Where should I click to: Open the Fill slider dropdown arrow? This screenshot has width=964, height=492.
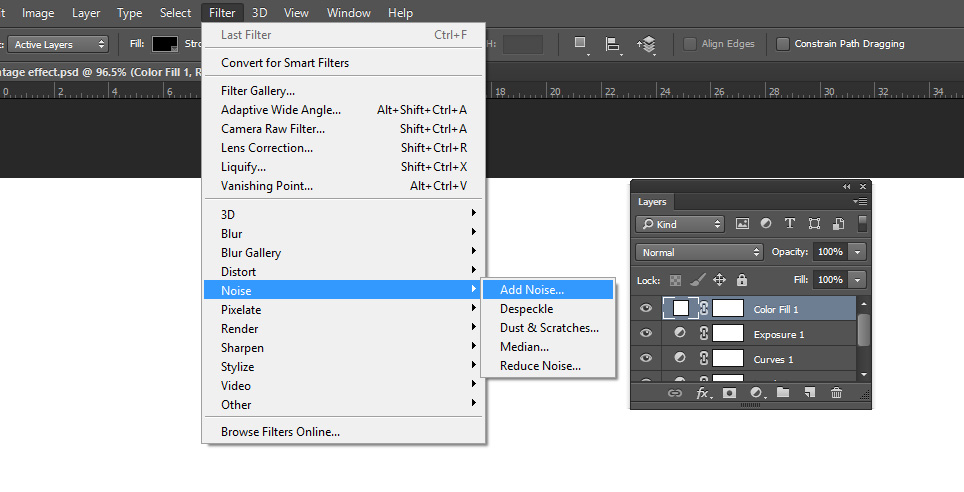coord(857,280)
